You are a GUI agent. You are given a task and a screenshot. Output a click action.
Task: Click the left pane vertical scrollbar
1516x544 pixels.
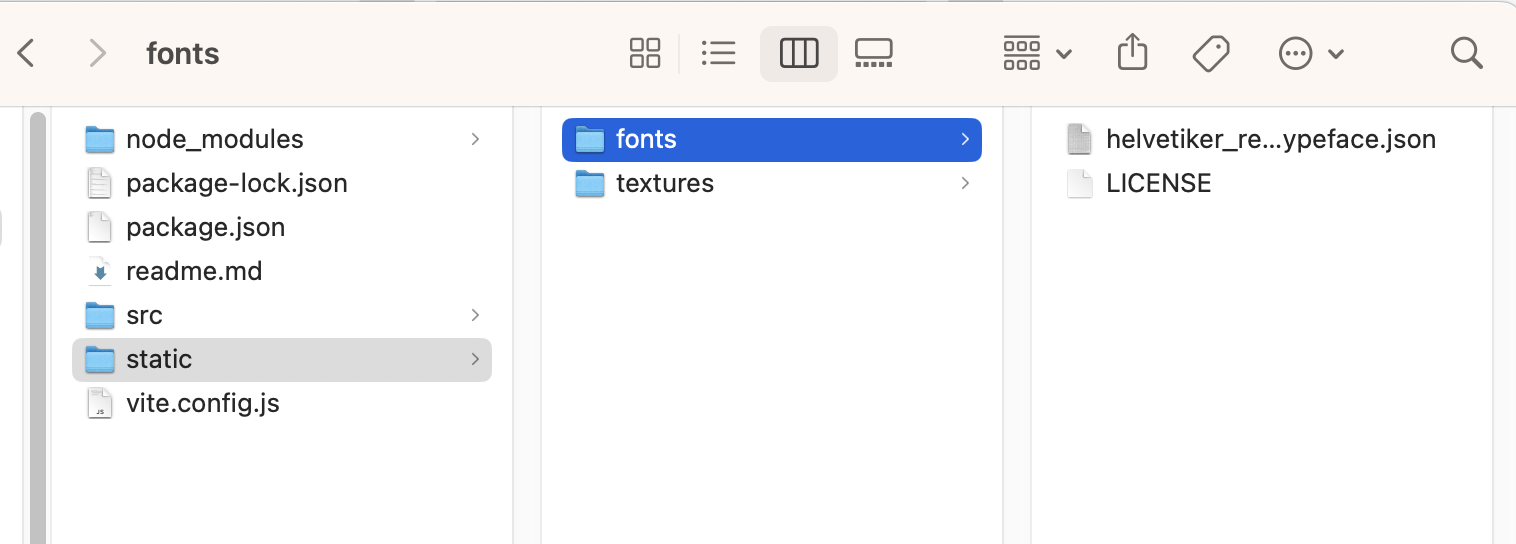[38, 328]
